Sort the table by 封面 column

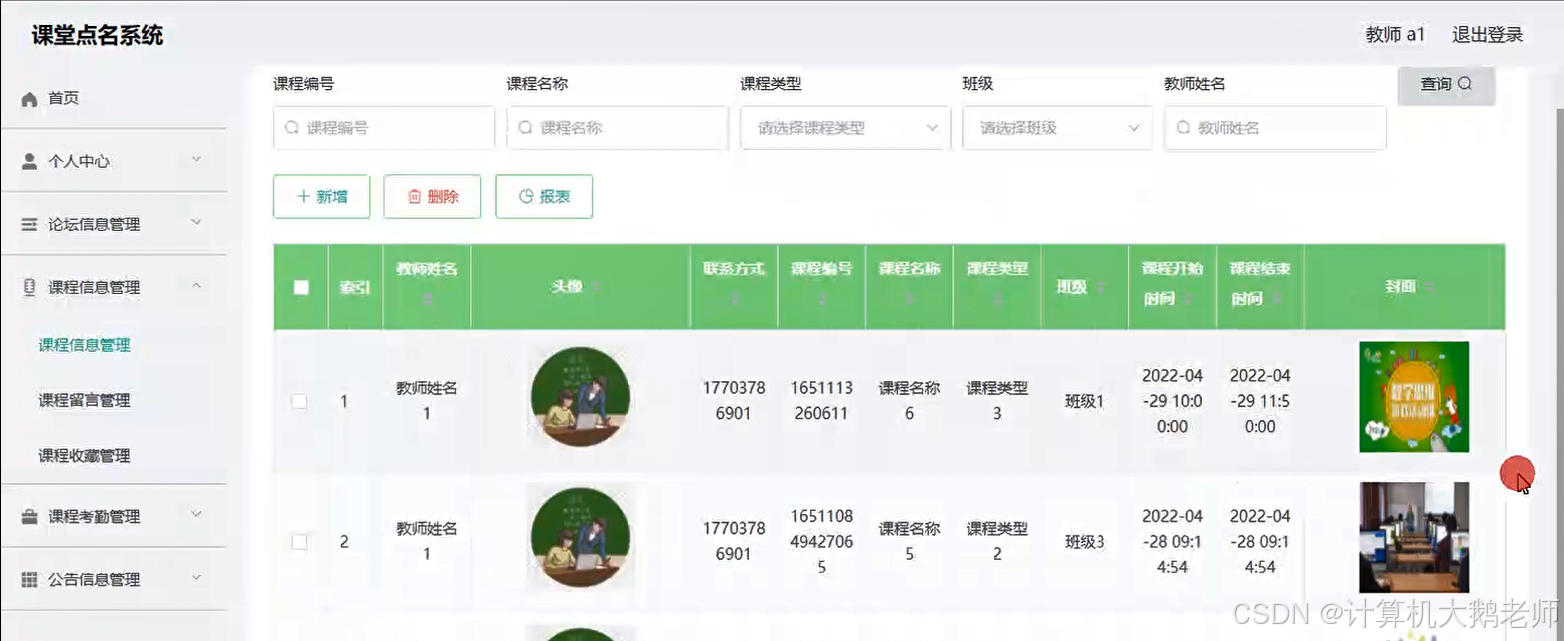click(x=1429, y=287)
